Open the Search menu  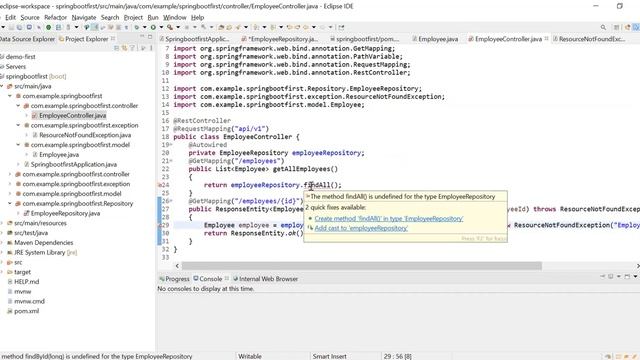(x=110, y=18)
